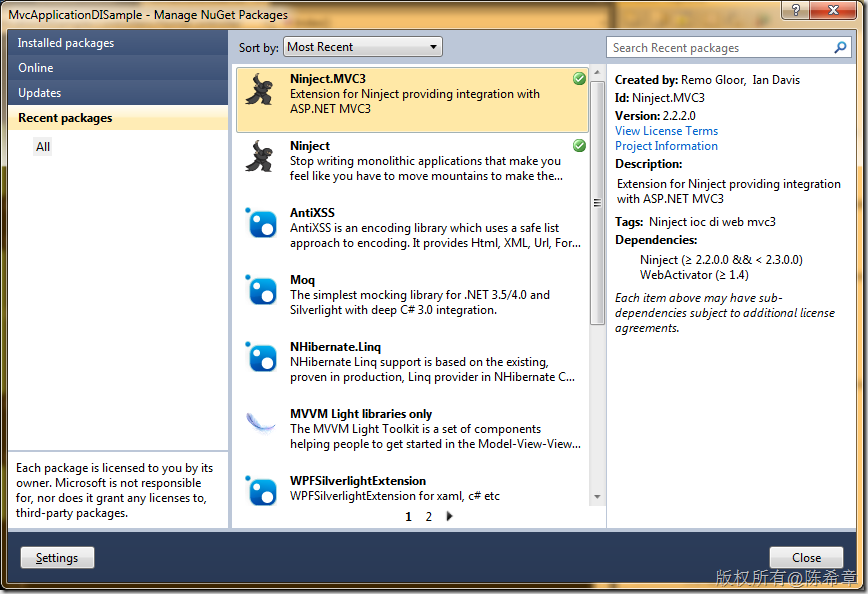The width and height of the screenshot is (868, 594).
Task: Click the help question mark button
Action: 795,10
